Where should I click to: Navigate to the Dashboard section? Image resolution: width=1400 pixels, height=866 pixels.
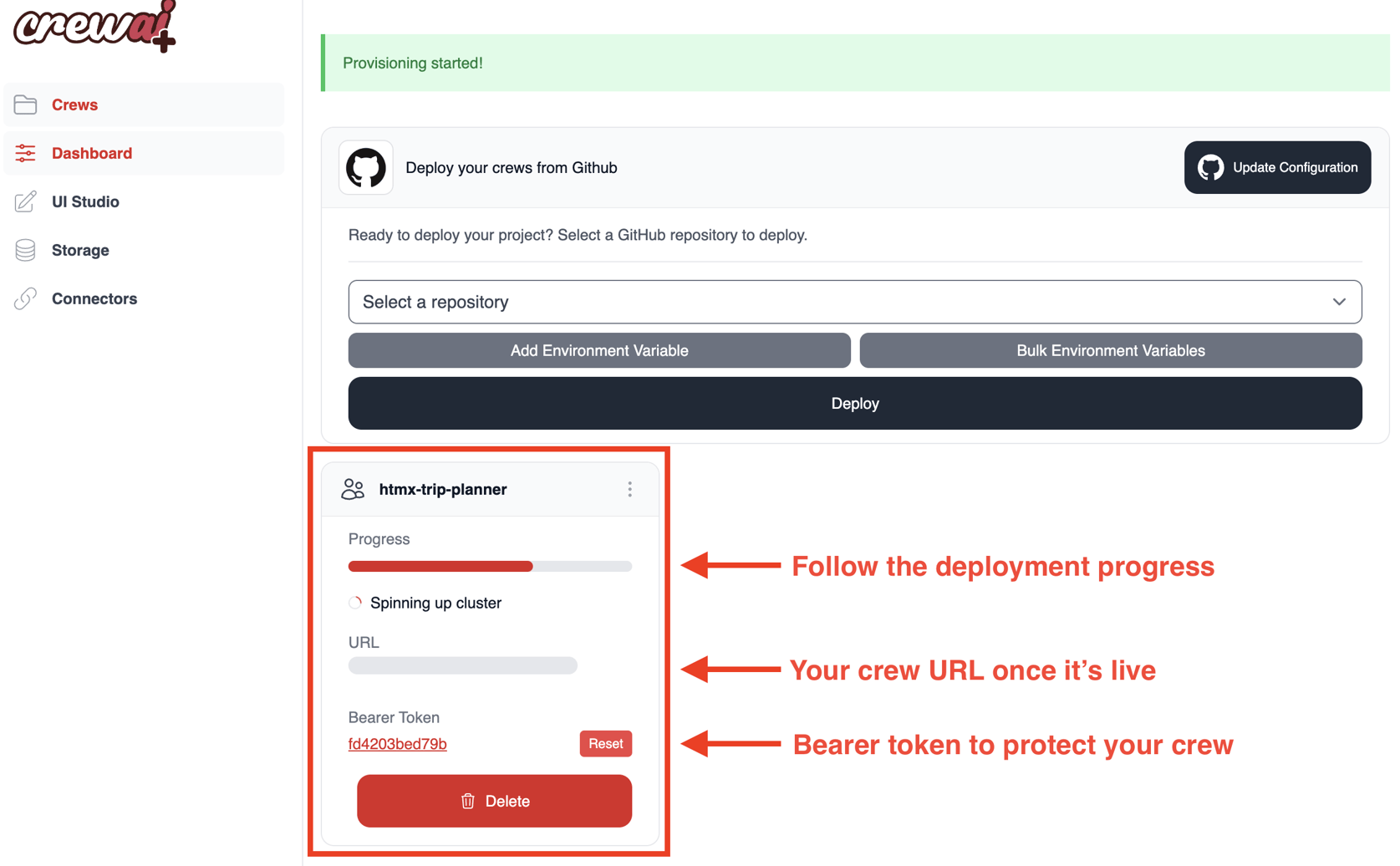tap(92, 153)
